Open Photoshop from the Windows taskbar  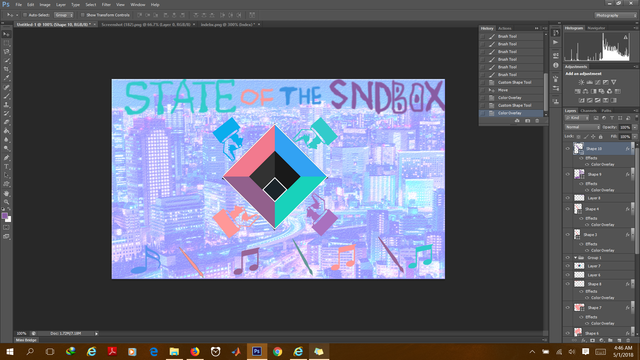pos(257,351)
